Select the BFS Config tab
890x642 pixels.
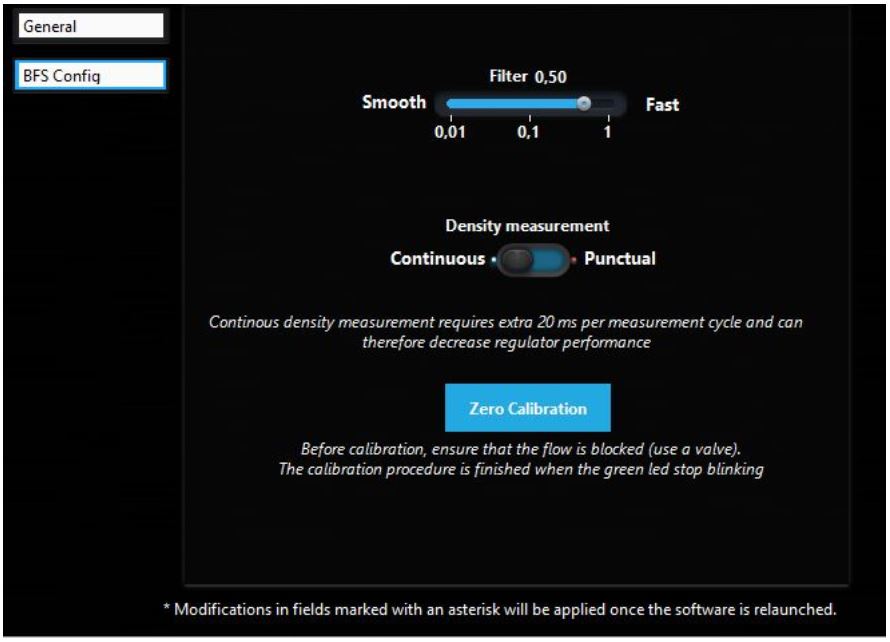point(89,76)
